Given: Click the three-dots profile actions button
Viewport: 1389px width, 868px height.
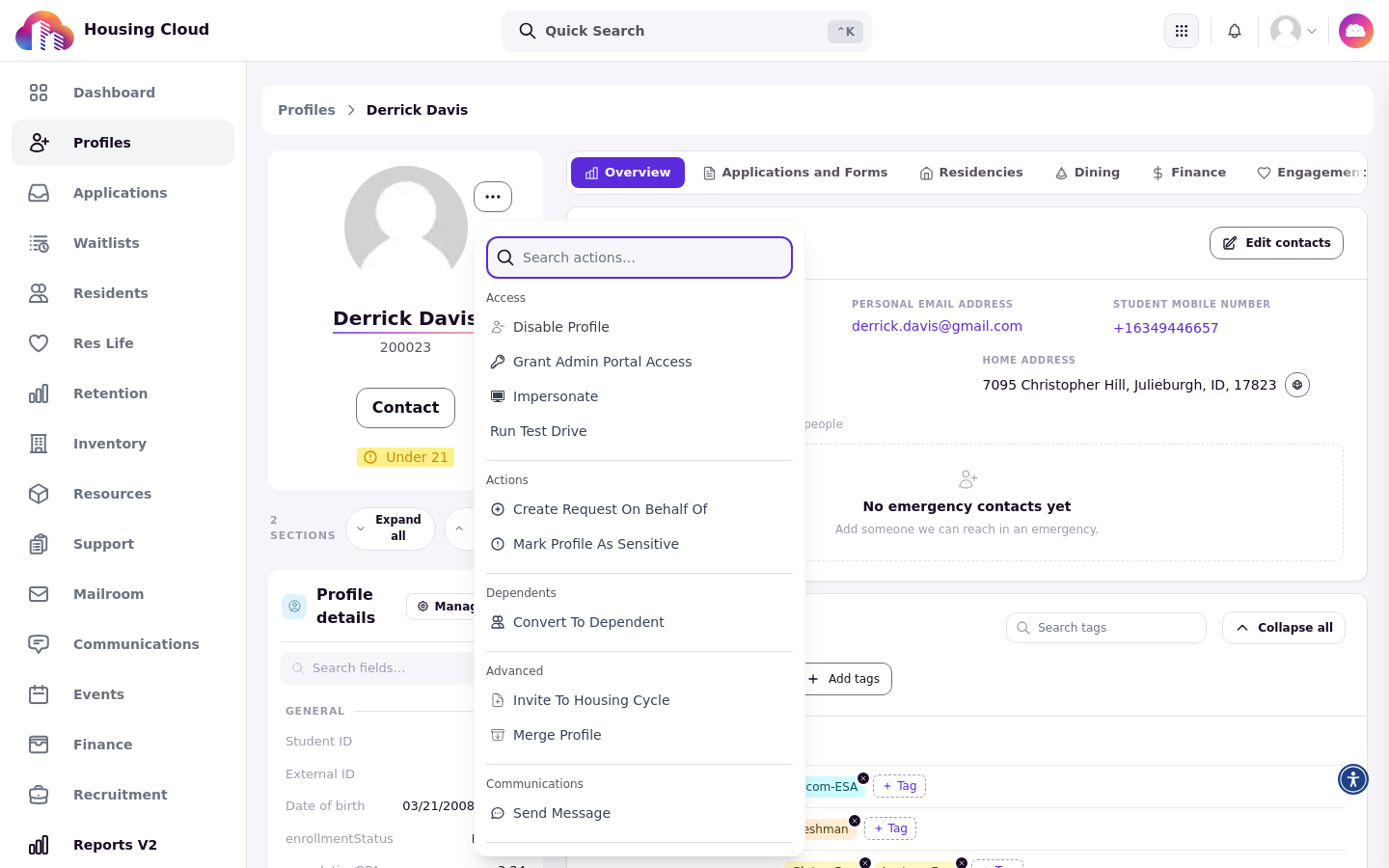Looking at the screenshot, I should click(x=493, y=197).
